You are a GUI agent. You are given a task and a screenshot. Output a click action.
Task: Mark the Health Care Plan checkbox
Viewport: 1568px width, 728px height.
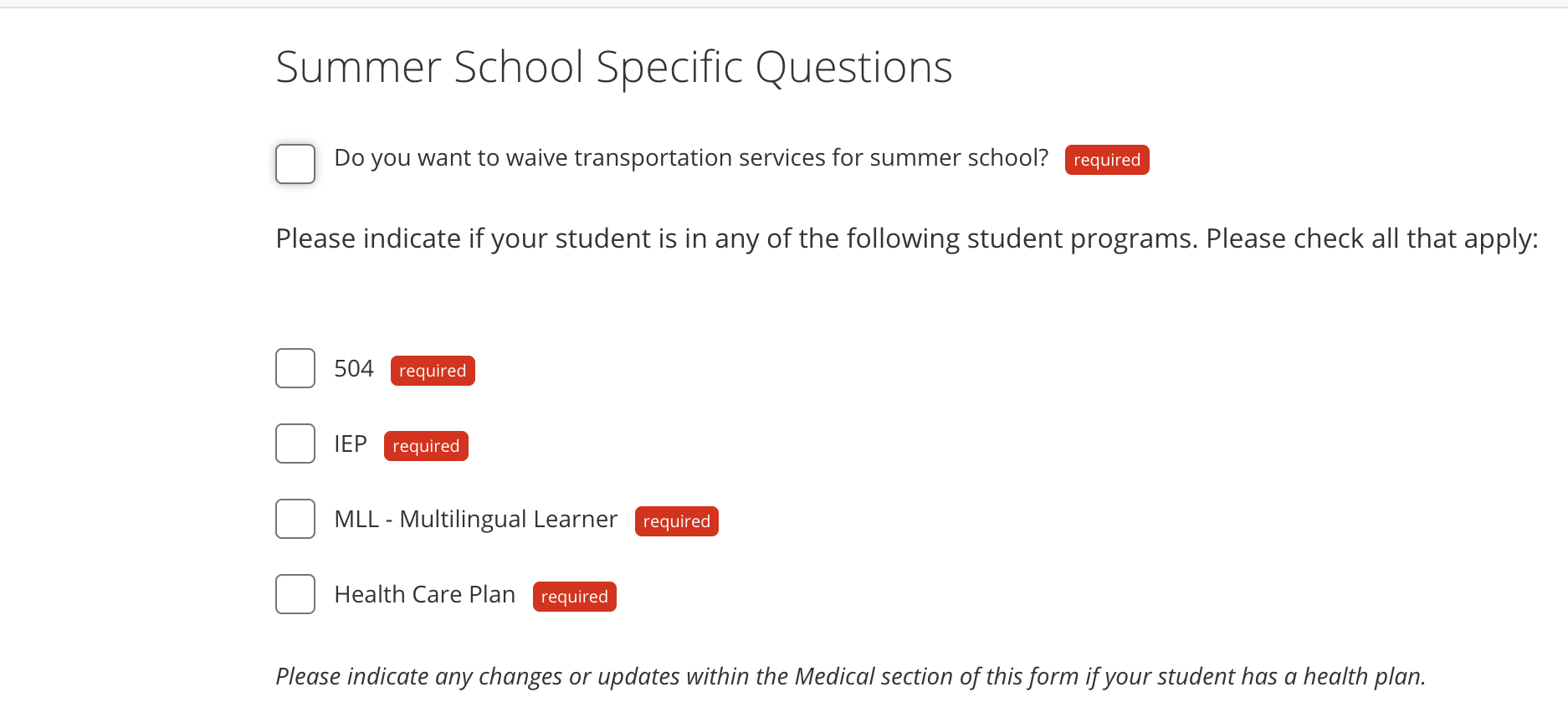click(295, 594)
